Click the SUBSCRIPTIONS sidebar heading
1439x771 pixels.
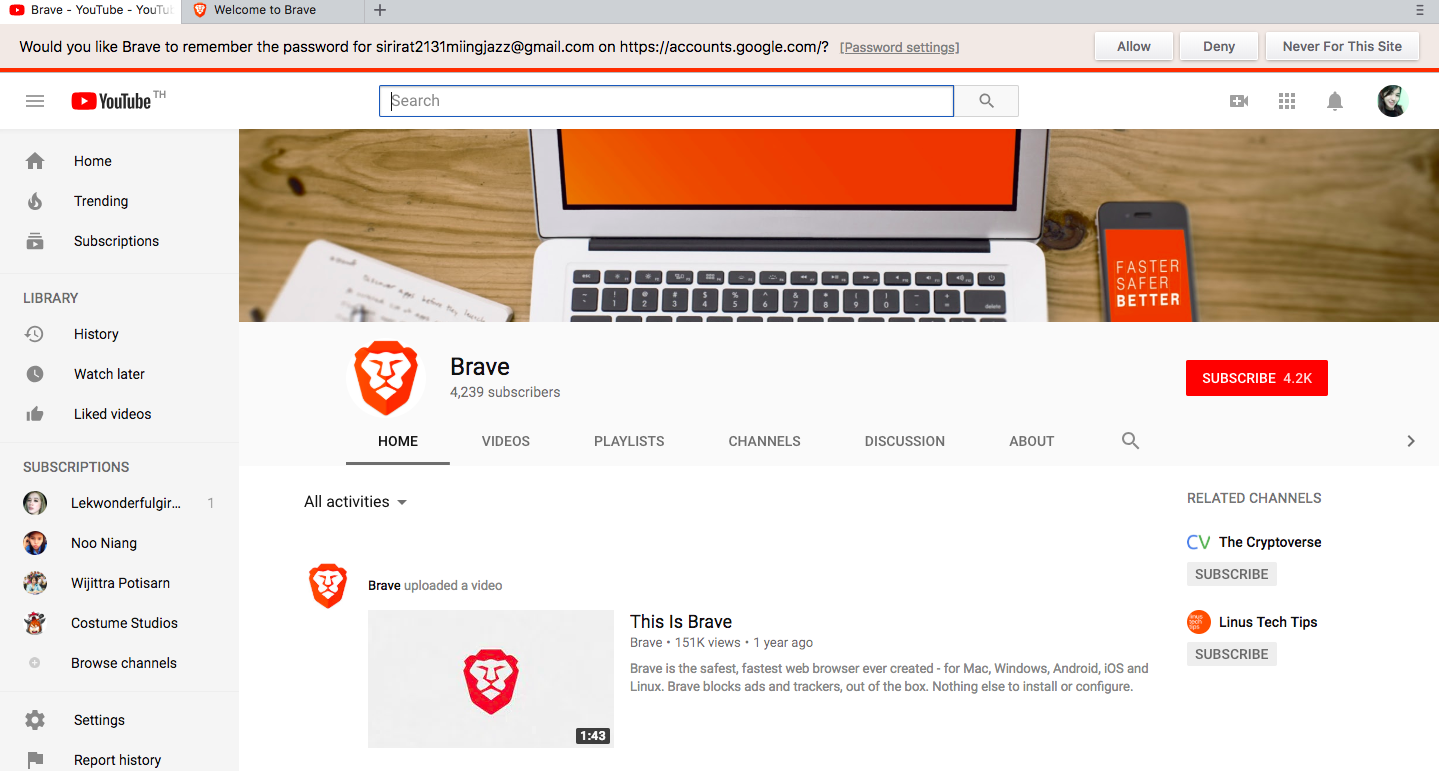click(76, 467)
